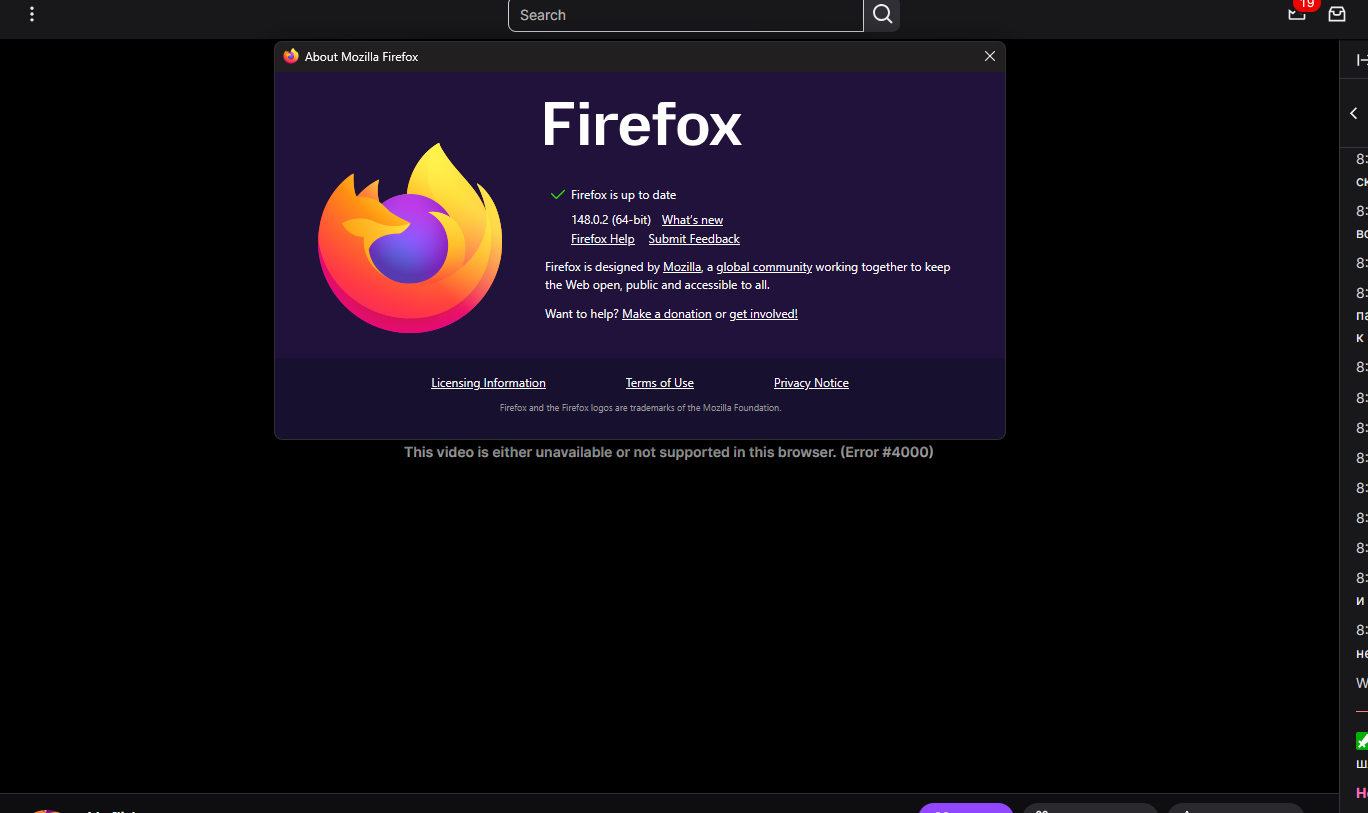Click the "Firefox is up to date" status text

click(x=624, y=195)
